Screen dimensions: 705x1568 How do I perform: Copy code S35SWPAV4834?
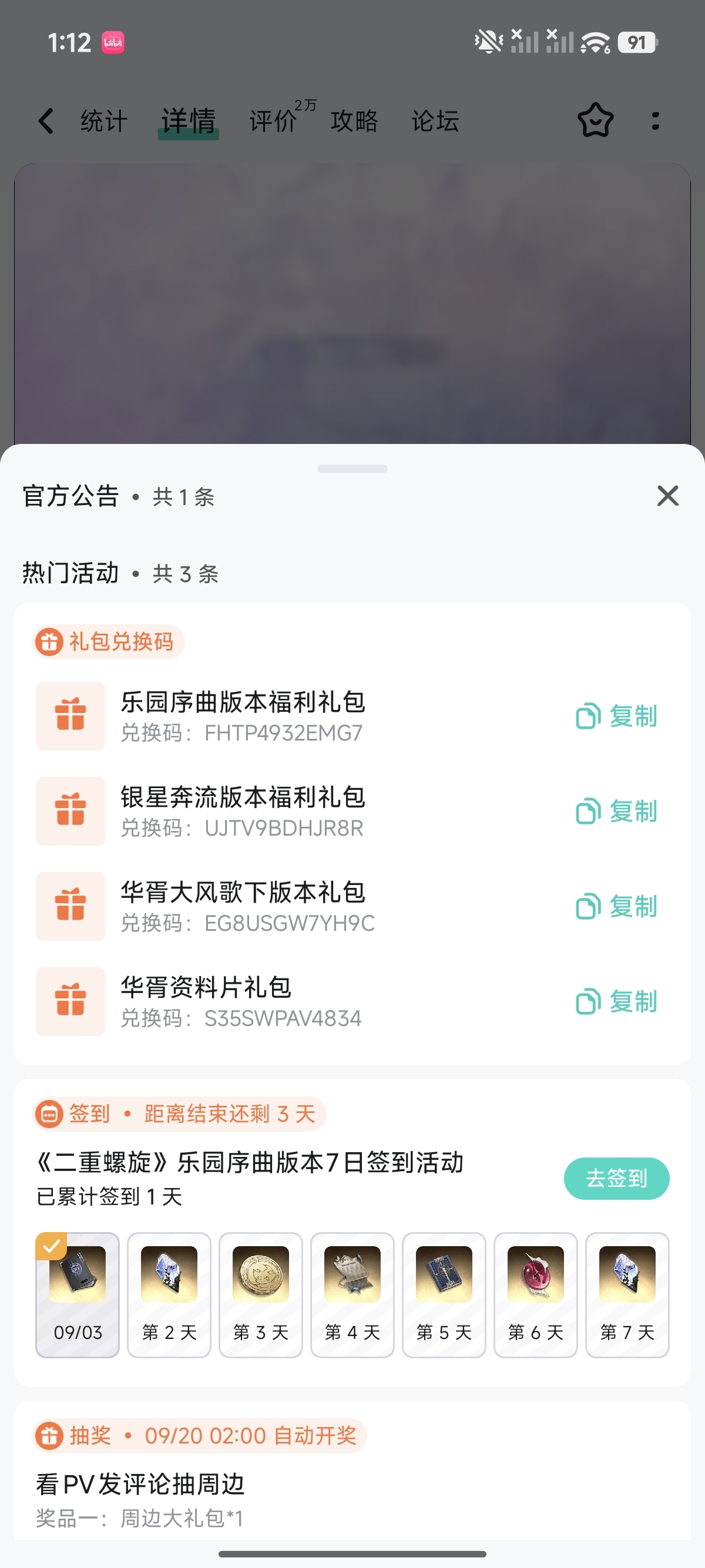point(617,1001)
